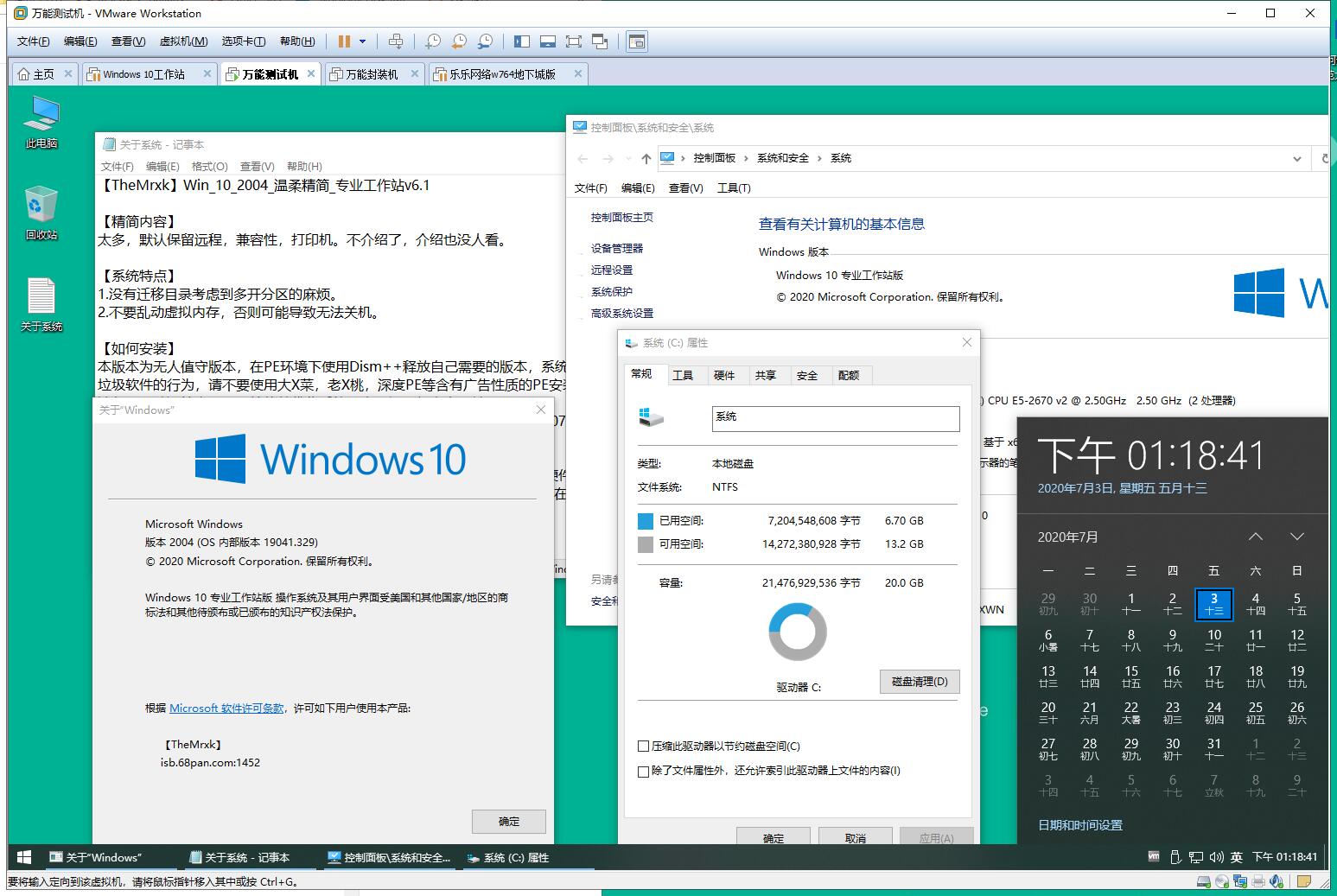Toggle the index file contents checkbox
Screen dimensions: 1337x896
pos(643,772)
